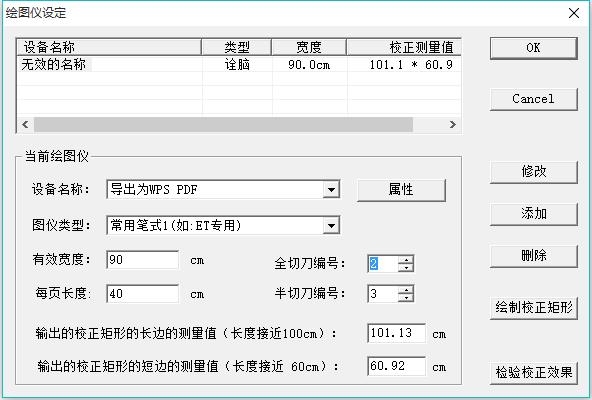The image size is (592, 400).
Task: Click the 有效宽度 input field
Action: click(142, 260)
